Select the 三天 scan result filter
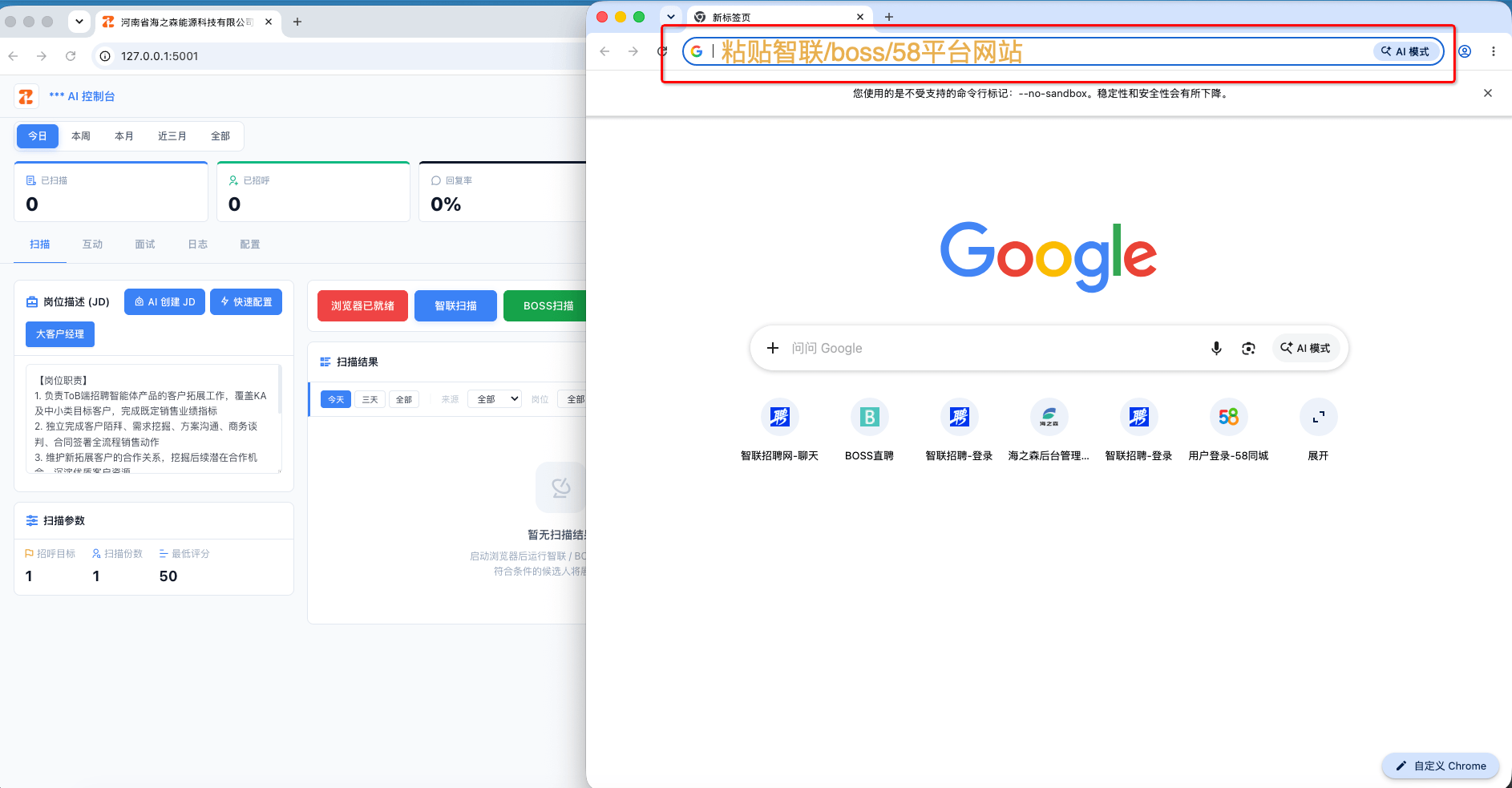Screen dimensions: 1512x788 [x=370, y=399]
